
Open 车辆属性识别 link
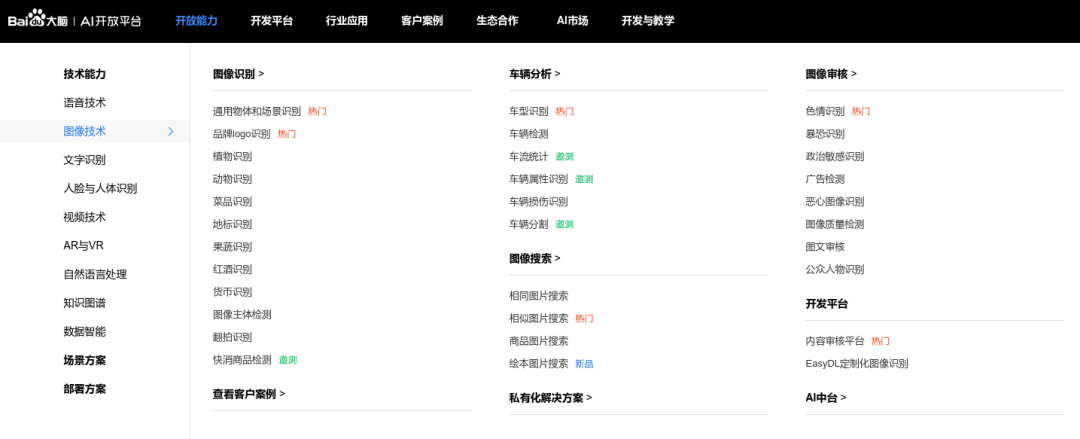538,179
